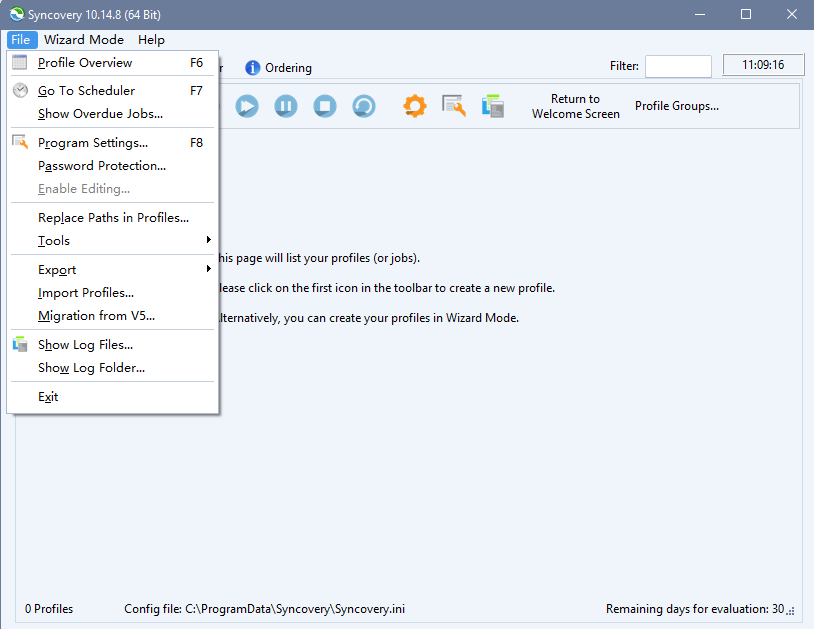
Task: Choose Password Protection... menu item
Action: (x=102, y=166)
